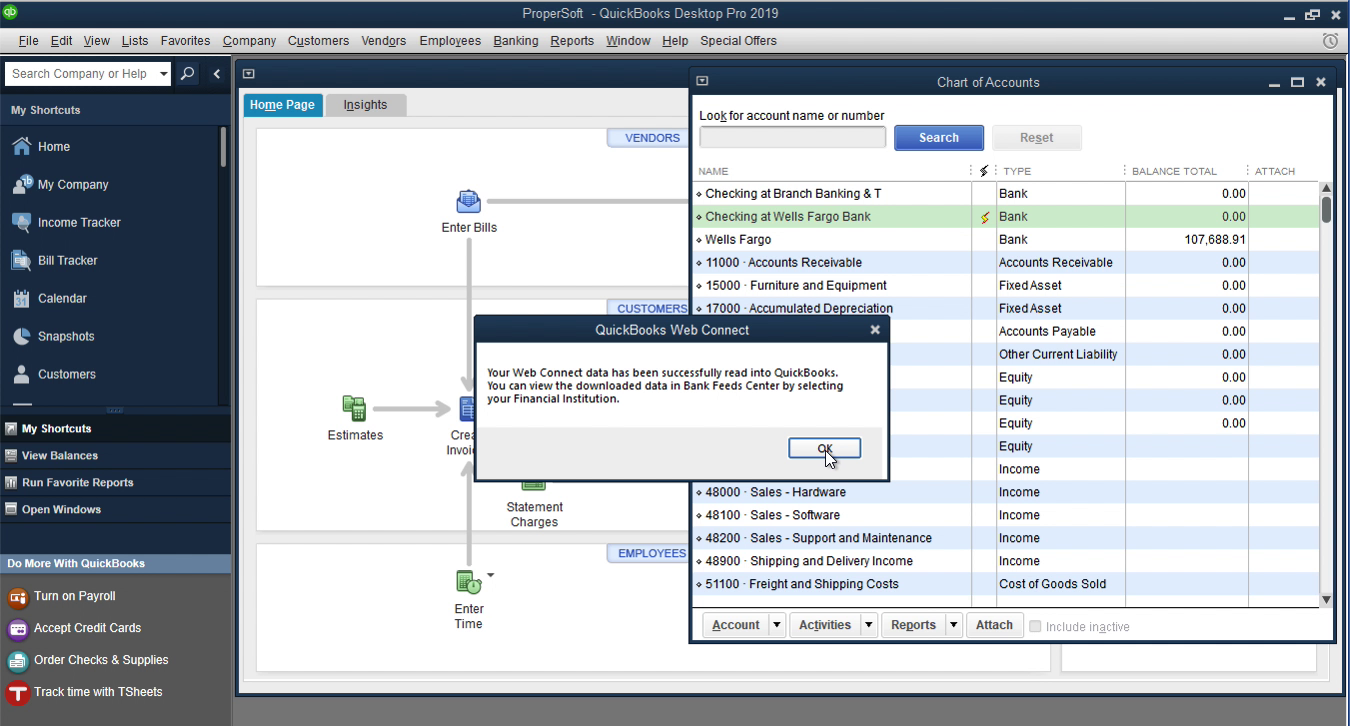Toggle the Include inactive checkbox
The image size is (1350, 726).
click(x=1035, y=626)
